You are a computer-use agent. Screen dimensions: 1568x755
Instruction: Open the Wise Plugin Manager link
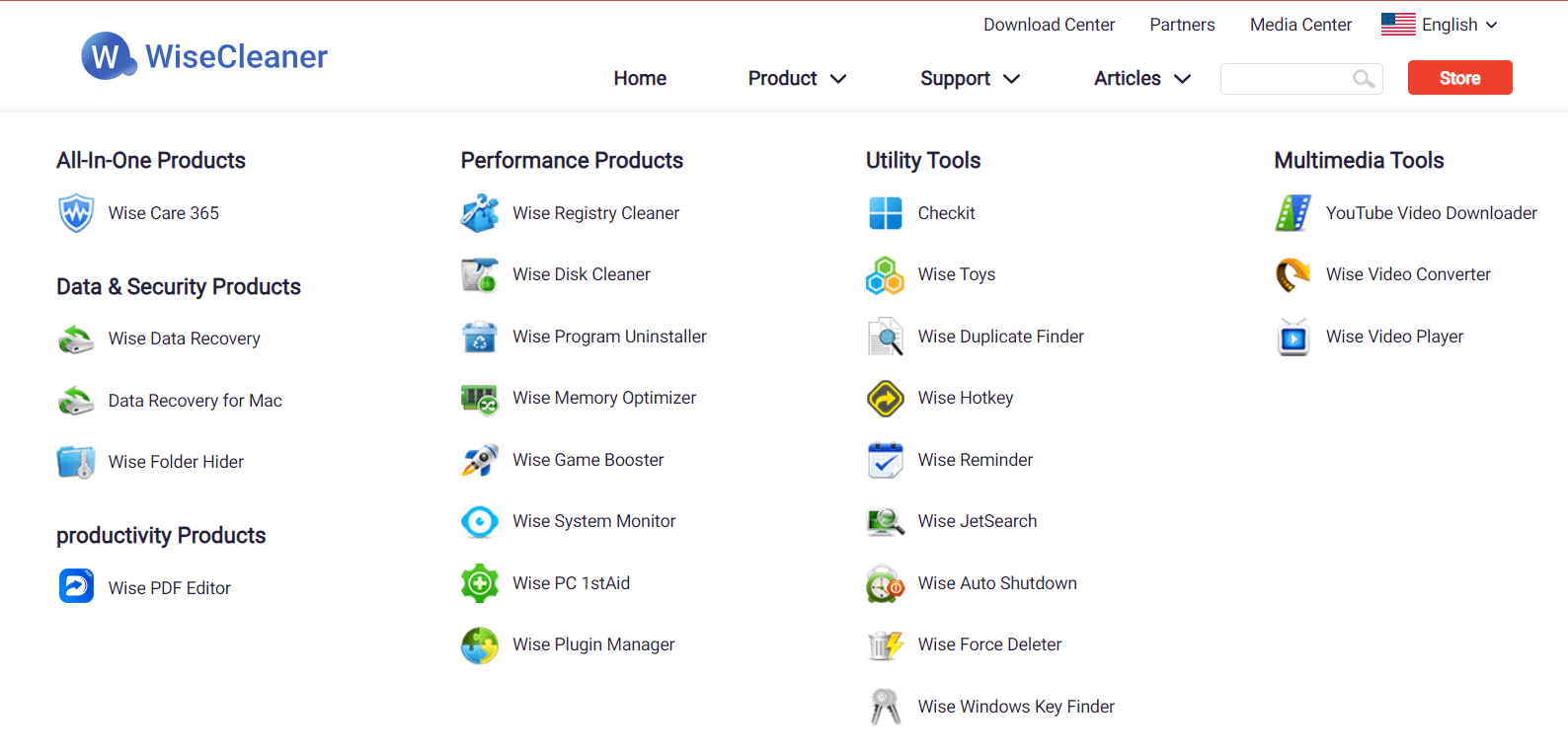point(593,644)
